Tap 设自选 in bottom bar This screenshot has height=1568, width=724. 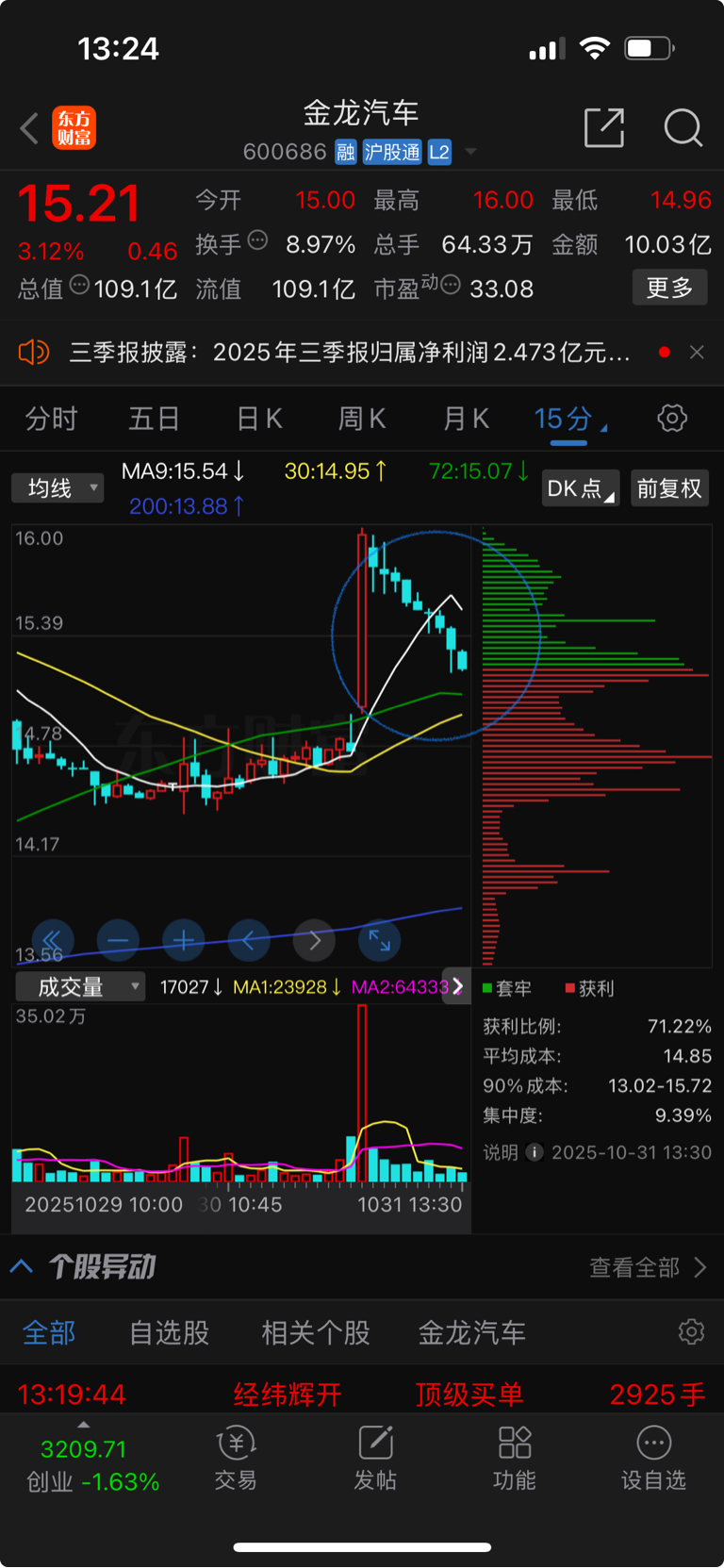pos(653,1458)
